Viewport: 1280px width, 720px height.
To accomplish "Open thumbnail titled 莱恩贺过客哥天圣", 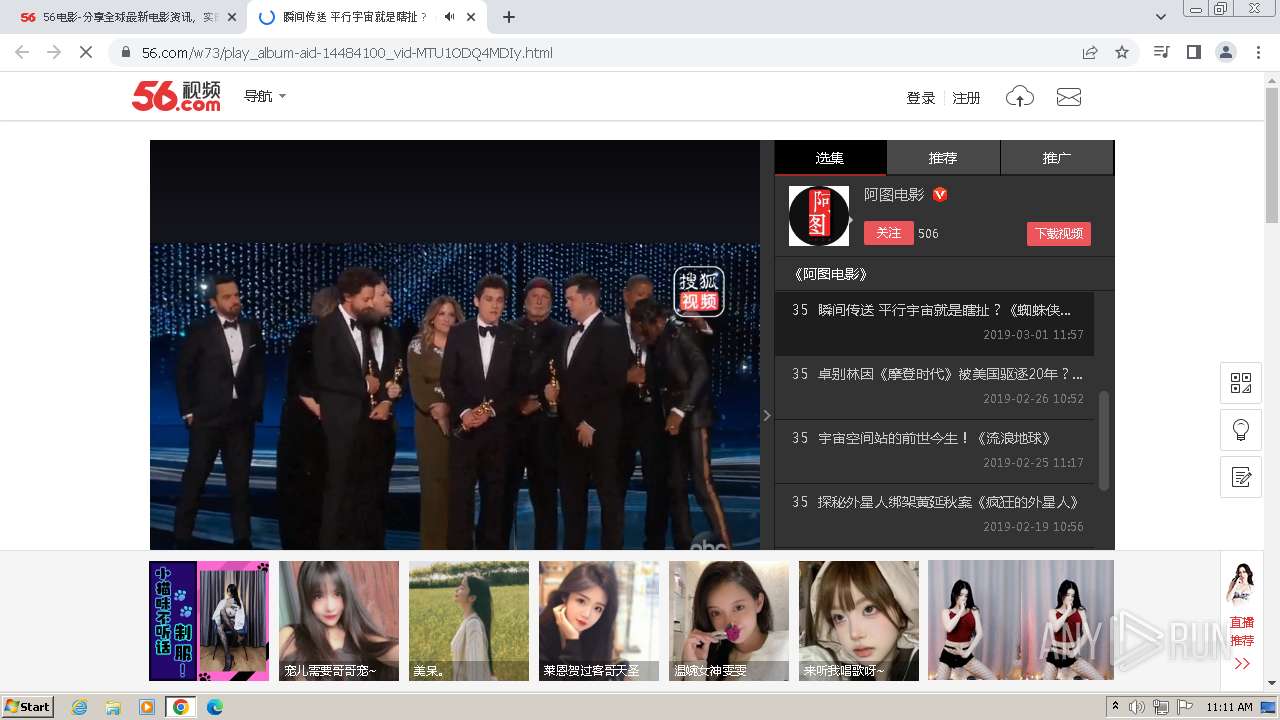I will click(x=599, y=621).
